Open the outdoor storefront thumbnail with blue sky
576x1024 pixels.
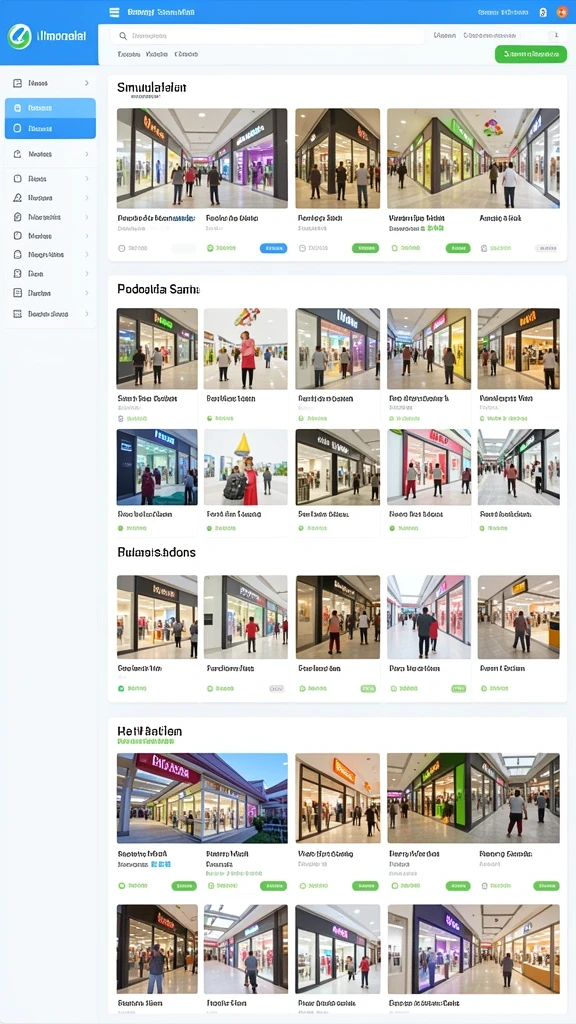(202, 798)
